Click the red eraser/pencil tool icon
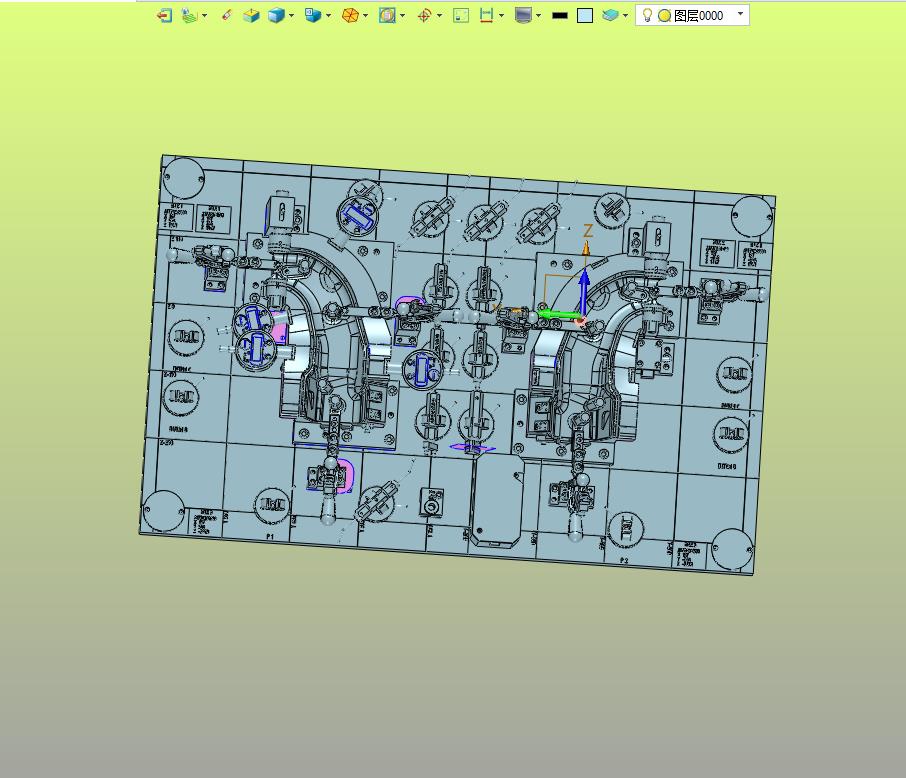Image resolution: width=906 pixels, height=778 pixels. click(x=226, y=15)
